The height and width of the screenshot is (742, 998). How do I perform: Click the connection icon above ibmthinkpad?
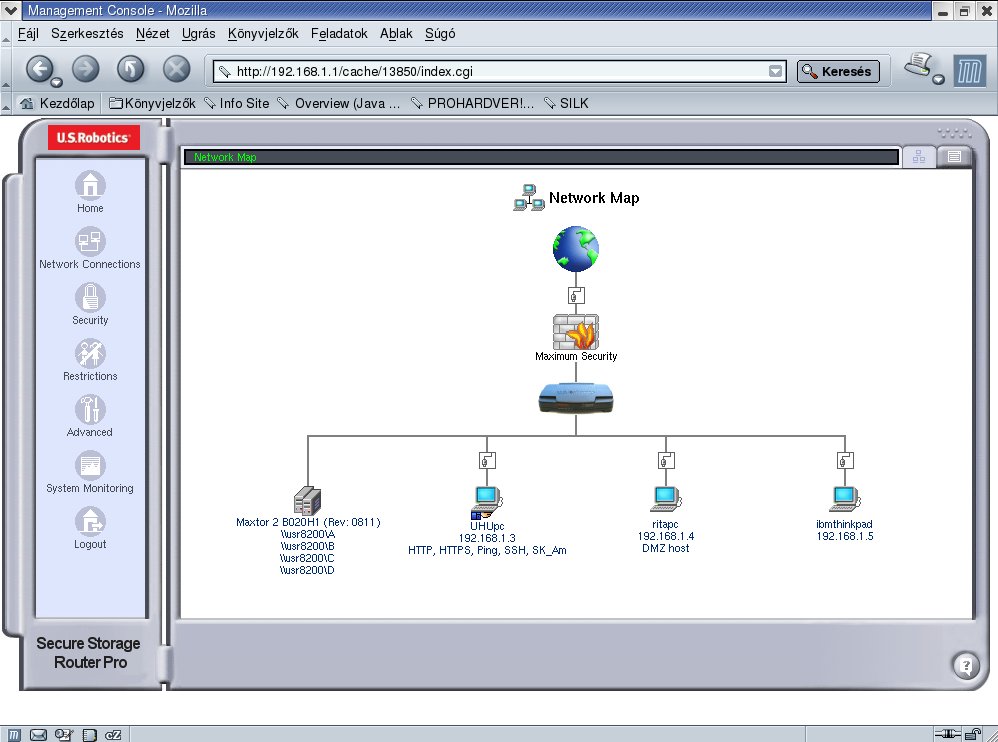[x=845, y=460]
